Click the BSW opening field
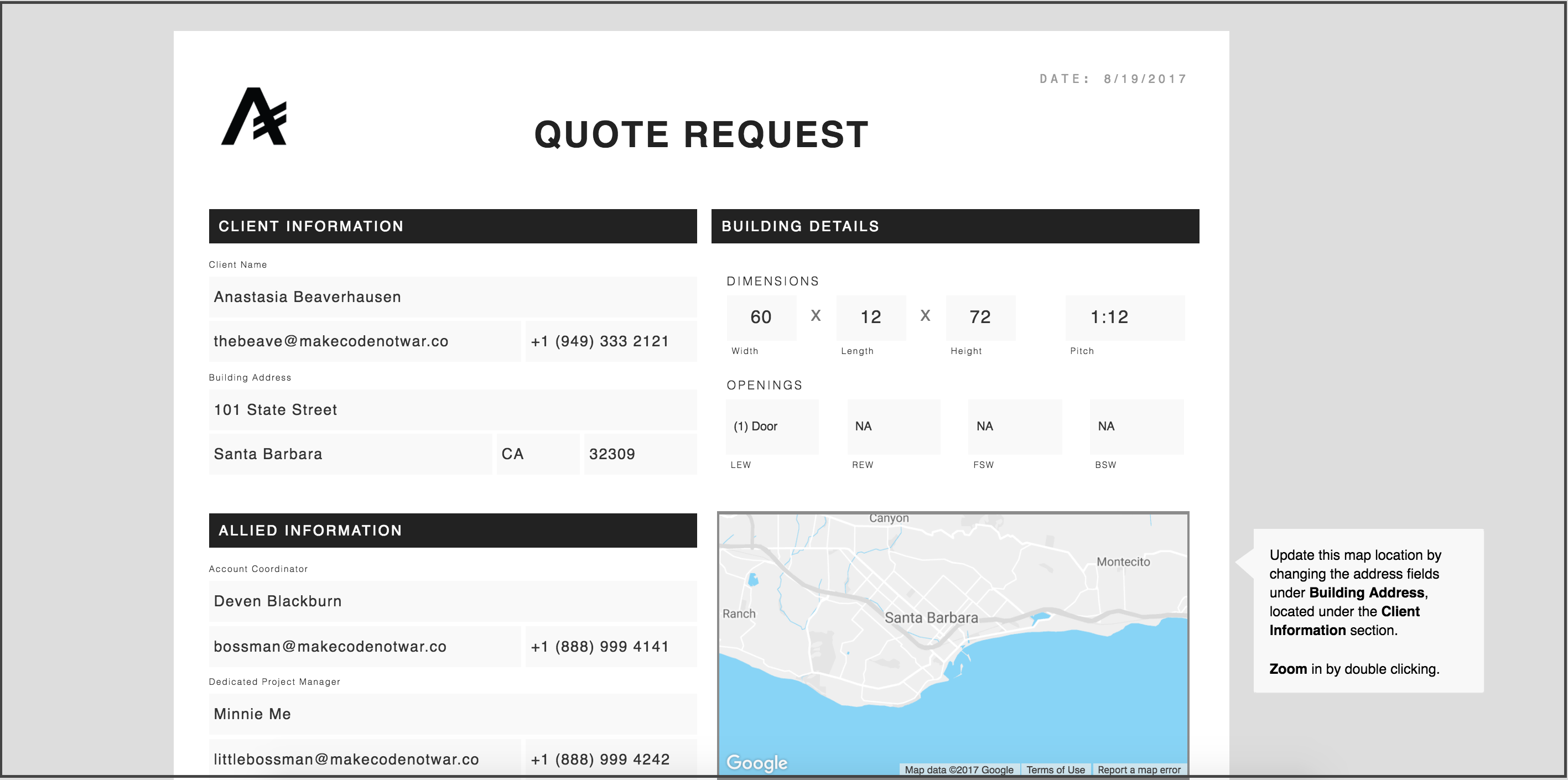Image resolution: width=1568 pixels, height=780 pixels. pos(1136,427)
